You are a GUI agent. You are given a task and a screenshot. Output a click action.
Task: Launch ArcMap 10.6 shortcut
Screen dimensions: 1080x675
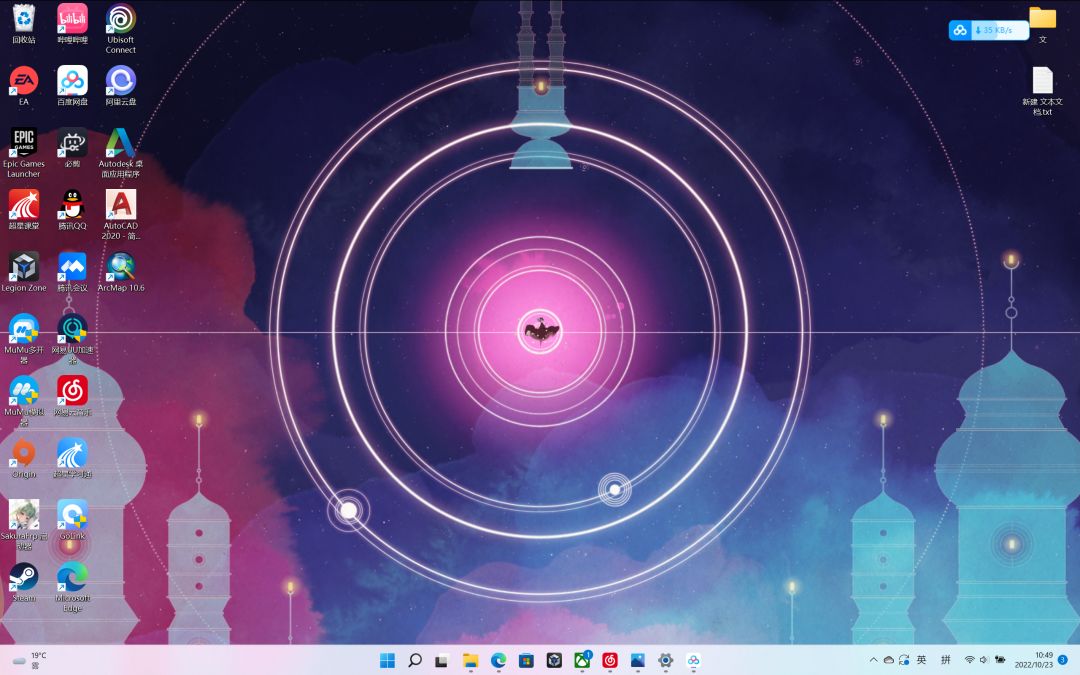[121, 272]
